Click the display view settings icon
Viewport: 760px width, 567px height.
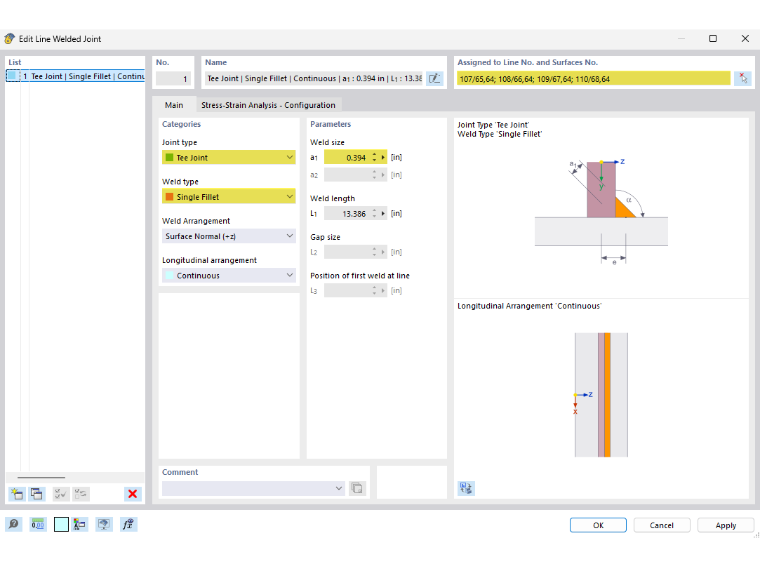tap(104, 524)
